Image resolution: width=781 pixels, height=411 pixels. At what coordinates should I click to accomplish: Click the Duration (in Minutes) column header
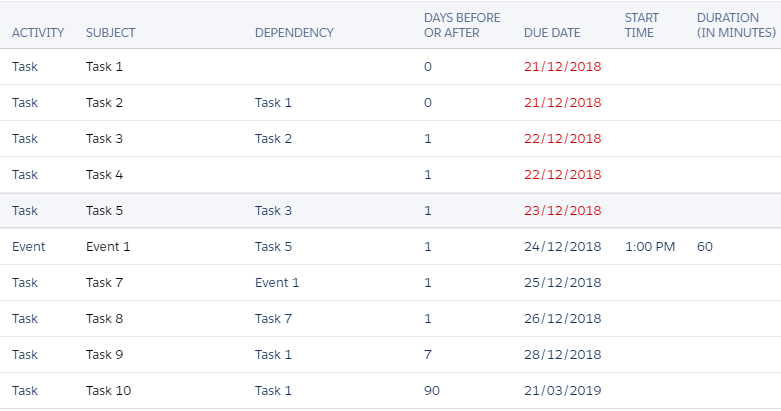click(x=736, y=25)
